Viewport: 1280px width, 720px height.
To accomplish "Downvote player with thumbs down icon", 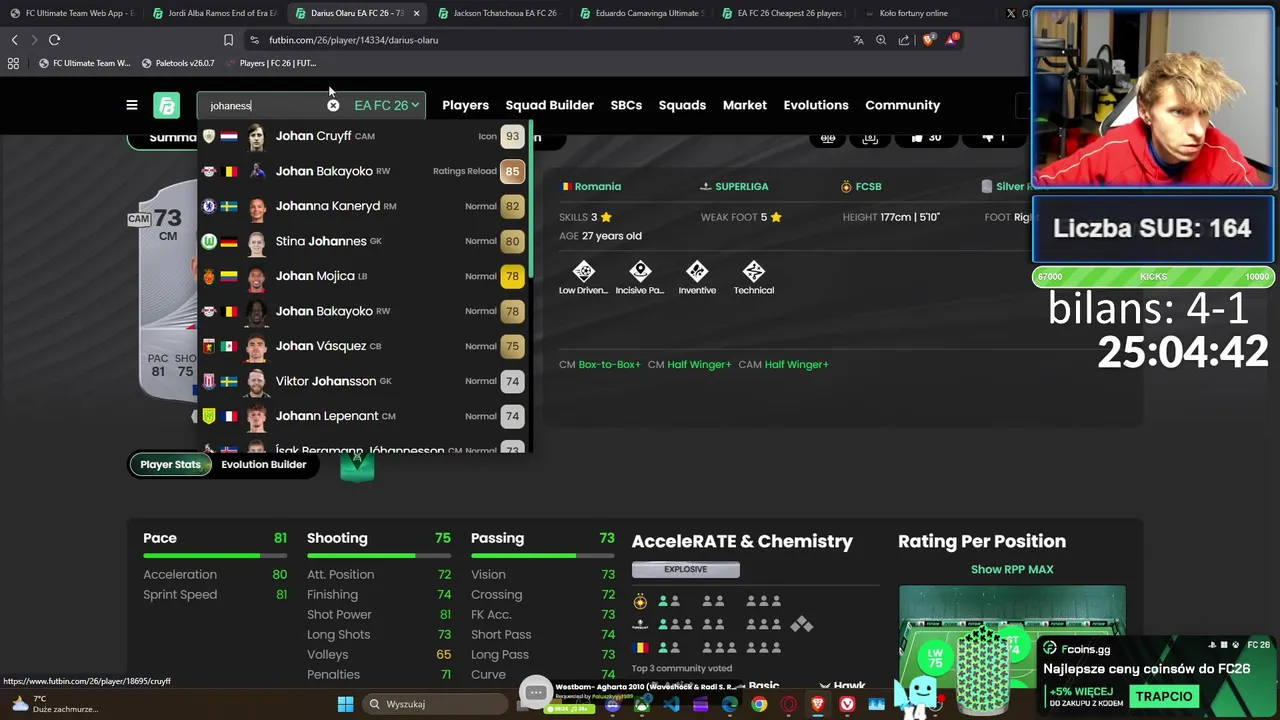I will pos(992,138).
